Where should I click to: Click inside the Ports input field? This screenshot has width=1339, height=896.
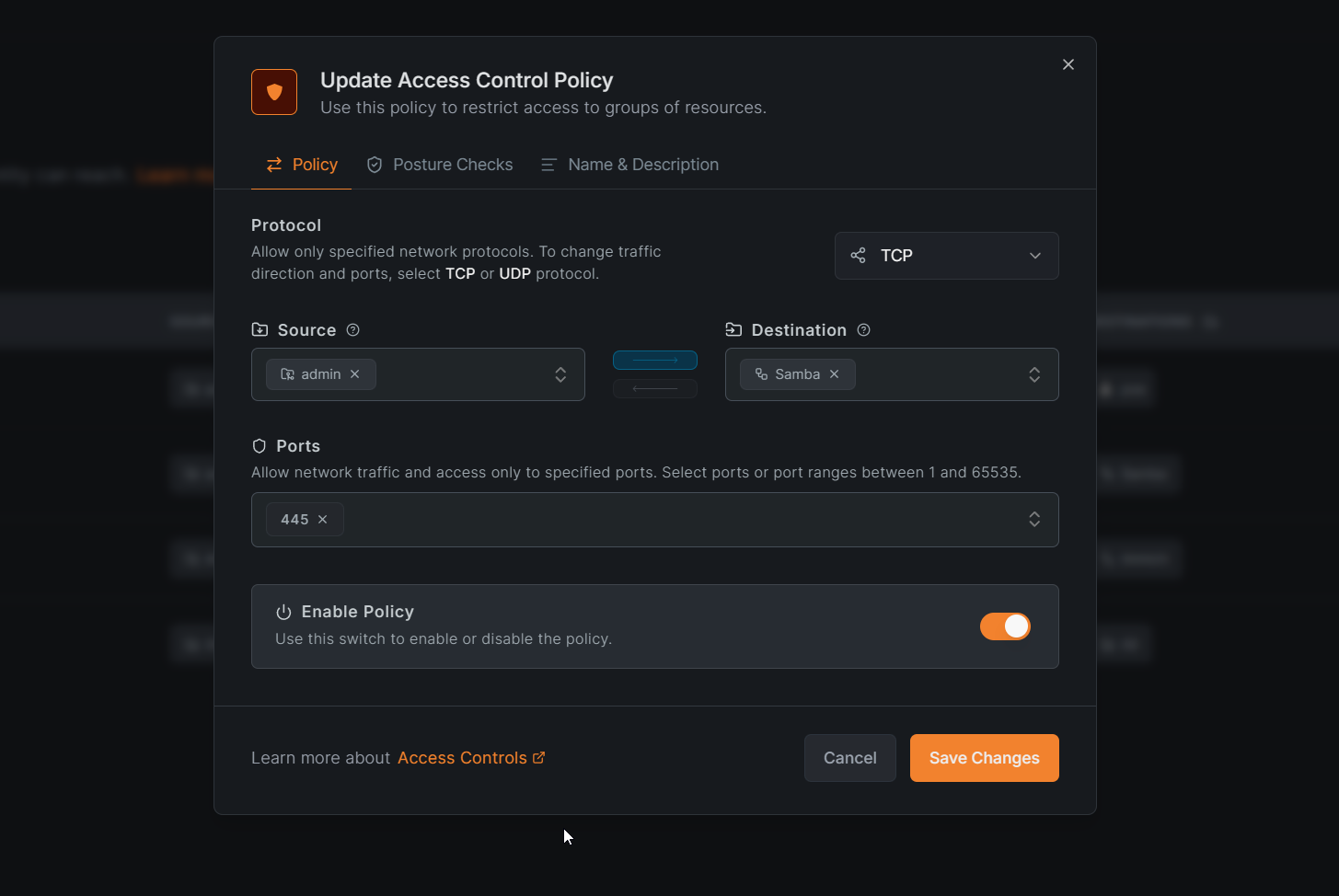pos(655,520)
